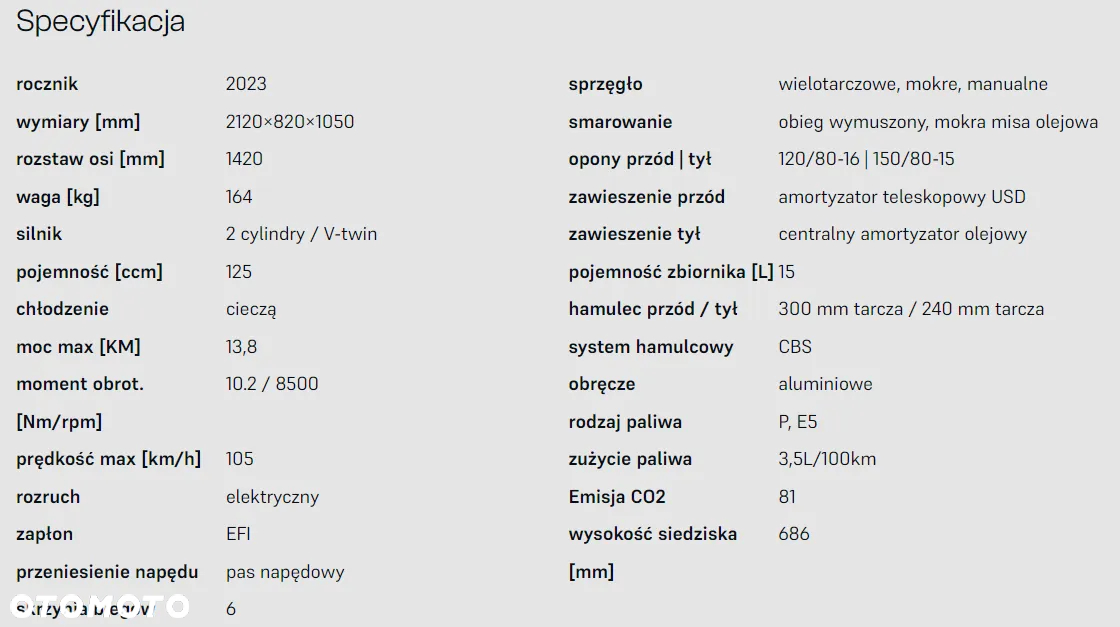
Task: Select the waga value 164
Action: pyautogui.click(x=239, y=196)
